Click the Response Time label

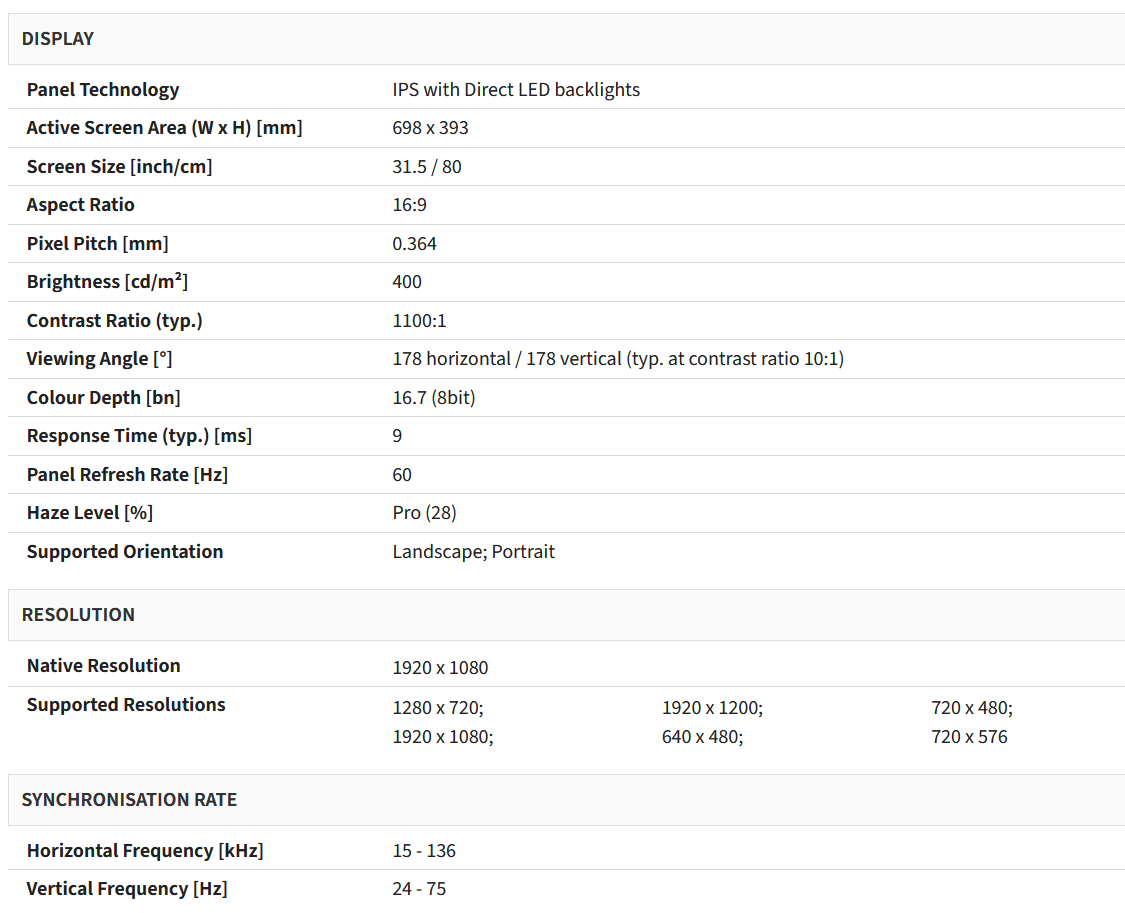point(139,436)
